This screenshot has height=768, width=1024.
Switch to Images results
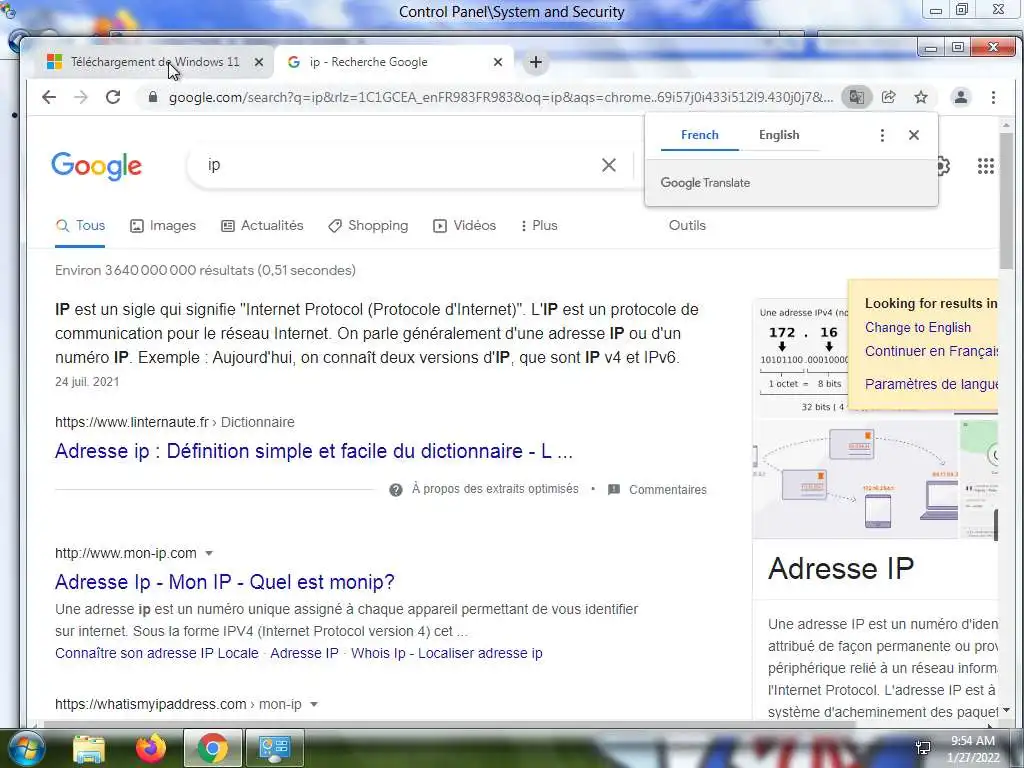[x=163, y=226]
